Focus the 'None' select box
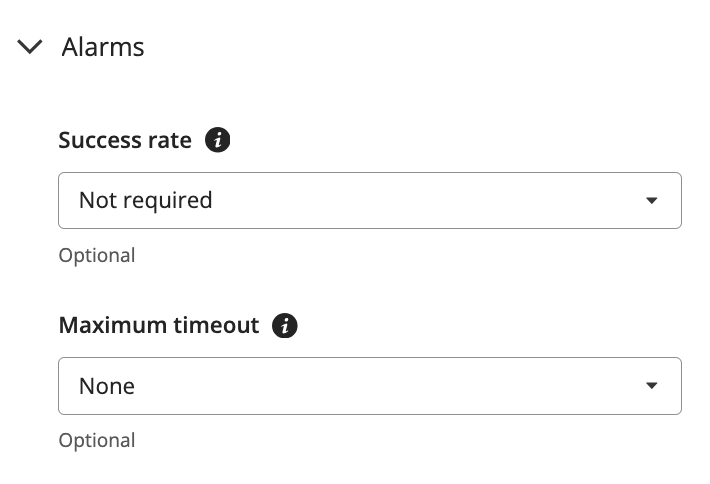Viewport: 710px width, 484px height. [370, 386]
